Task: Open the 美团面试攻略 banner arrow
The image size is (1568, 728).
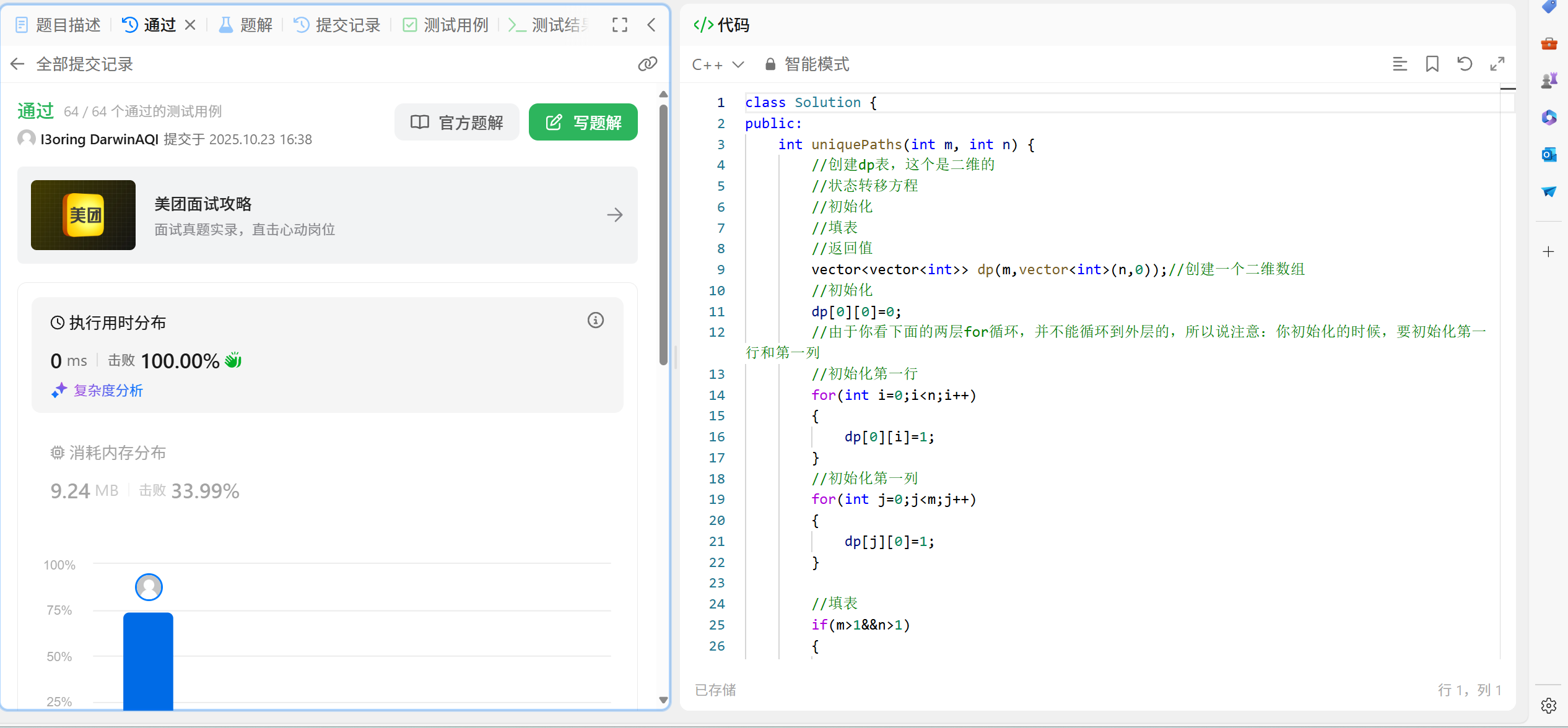Action: pos(614,215)
